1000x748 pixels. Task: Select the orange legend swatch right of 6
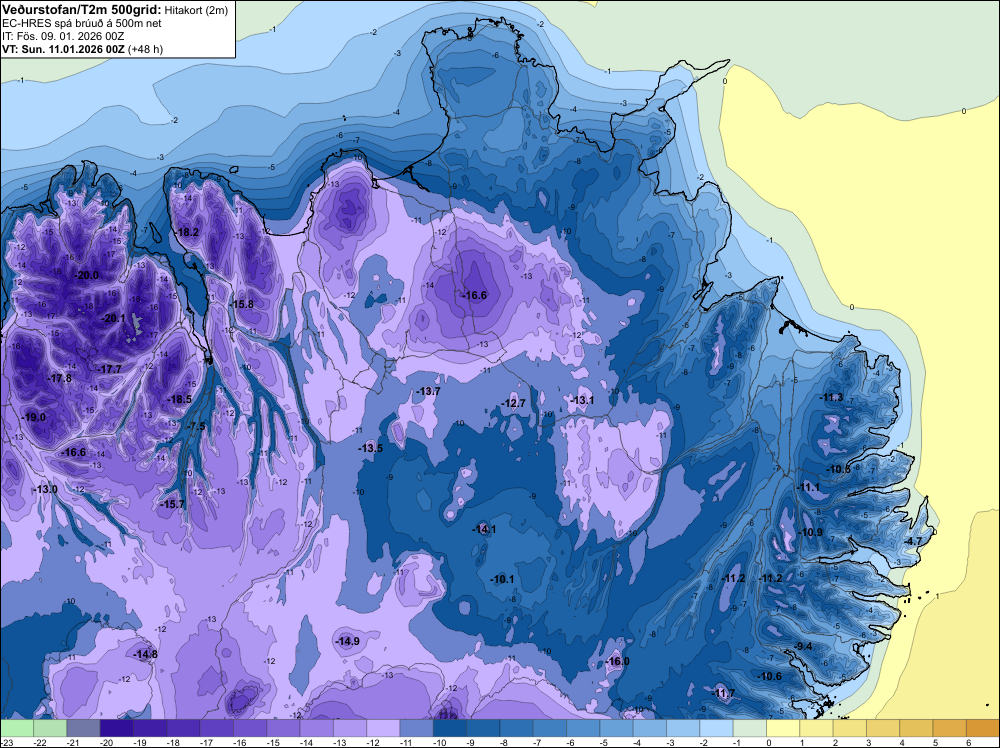[983, 728]
